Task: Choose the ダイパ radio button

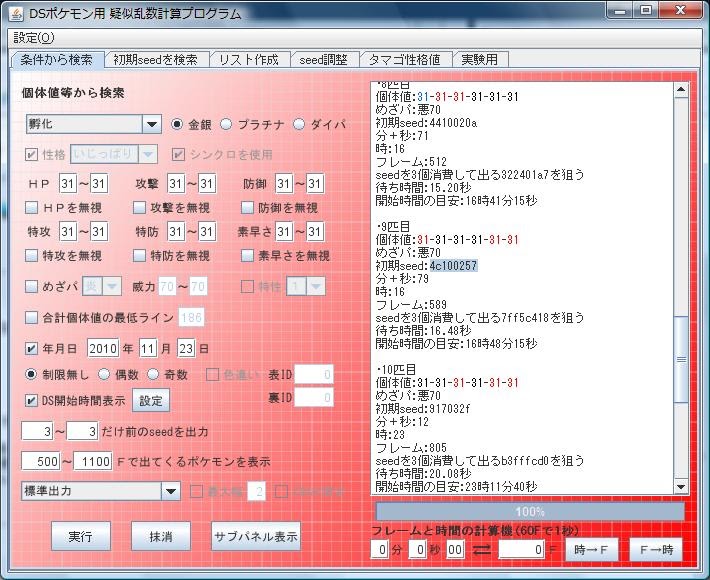Action: click(x=299, y=124)
